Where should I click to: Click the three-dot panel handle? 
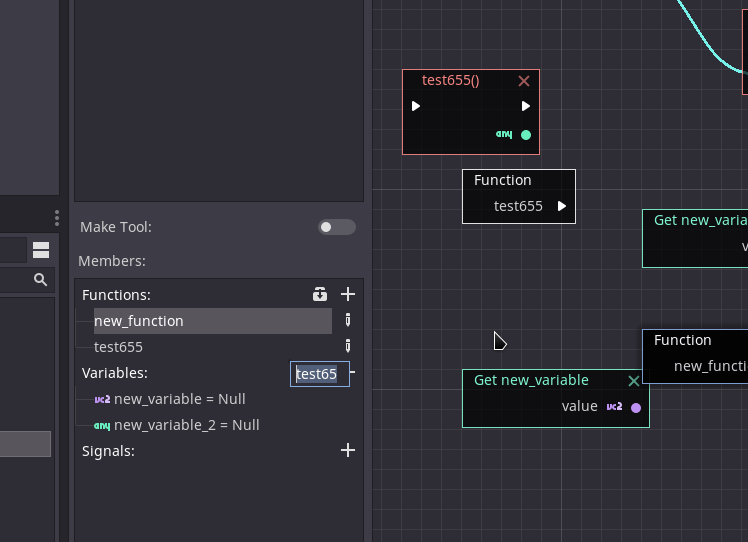coord(57,218)
